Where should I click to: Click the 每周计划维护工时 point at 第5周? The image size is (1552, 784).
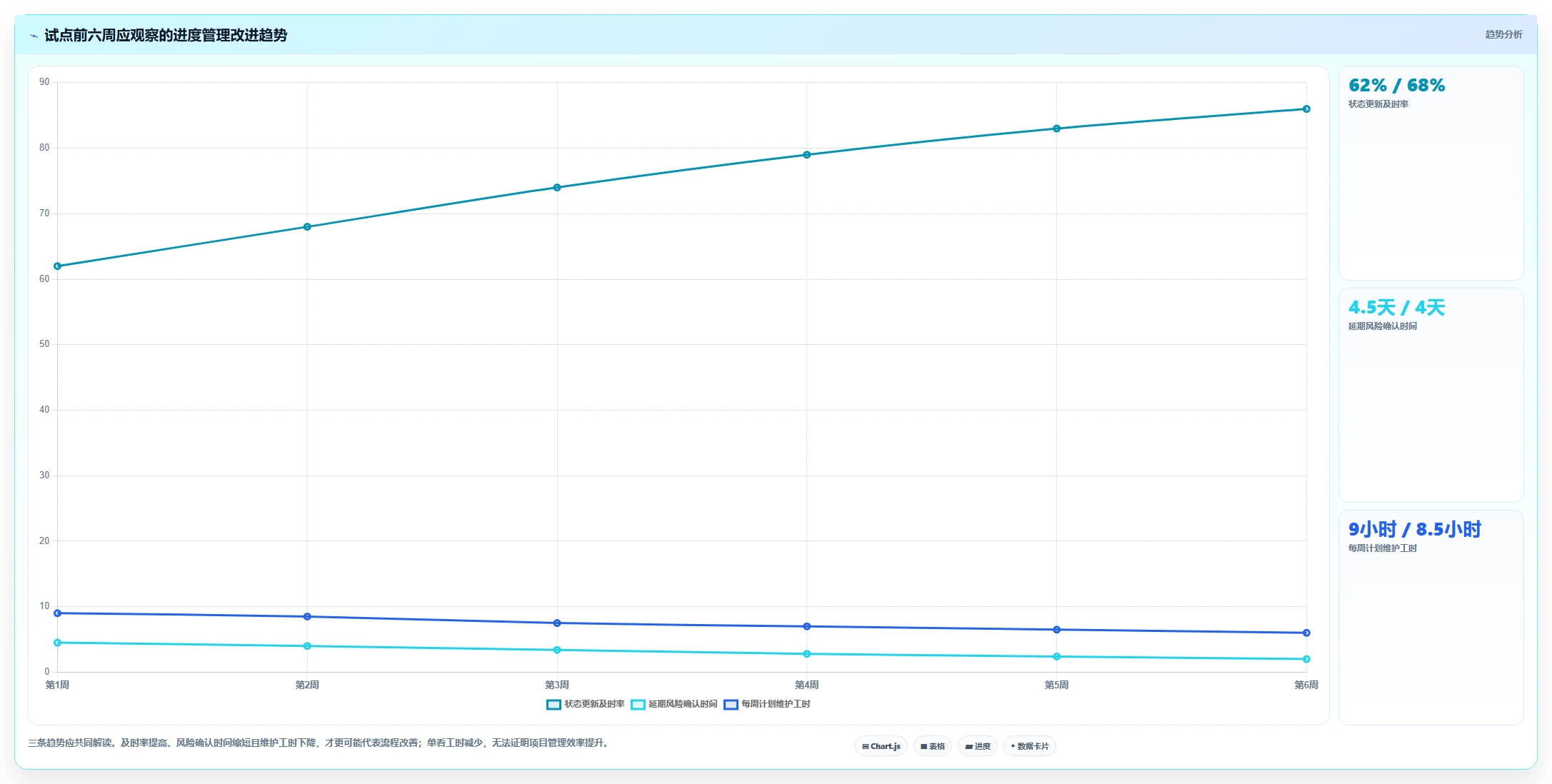1056,630
